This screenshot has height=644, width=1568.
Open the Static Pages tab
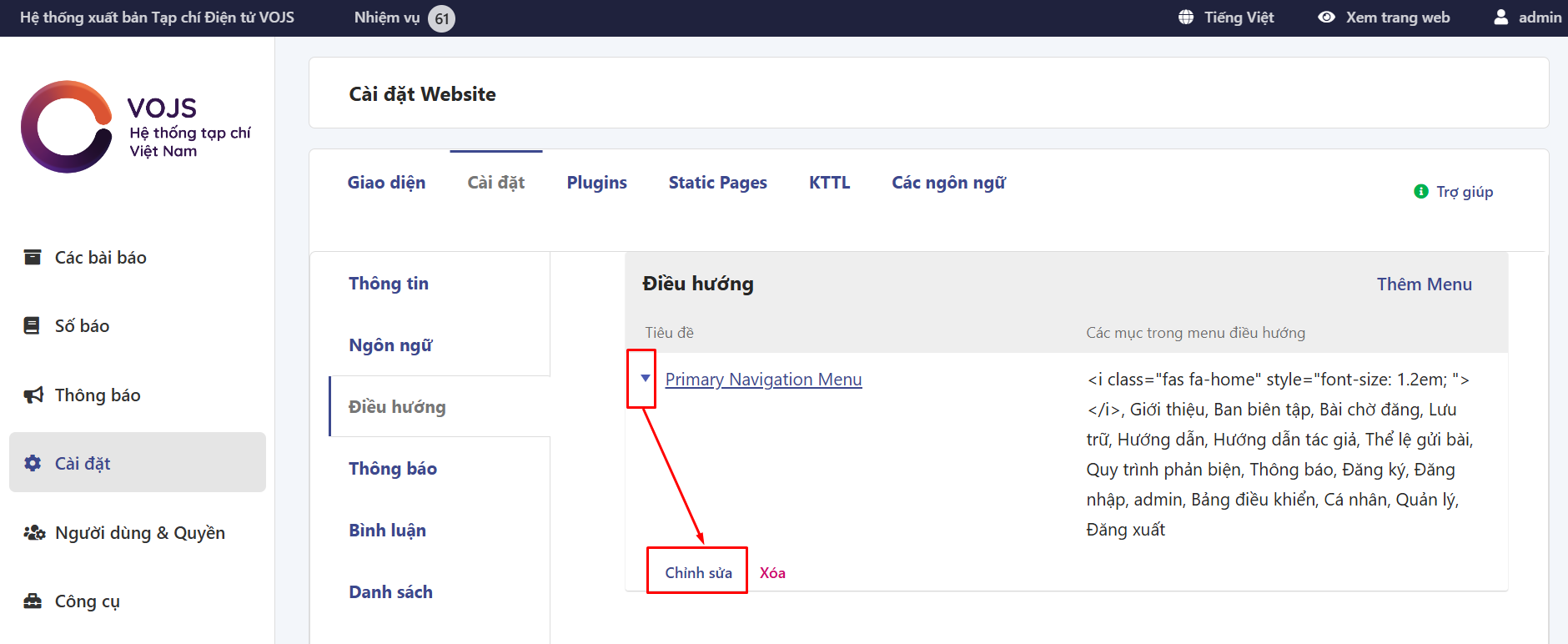coord(717,183)
